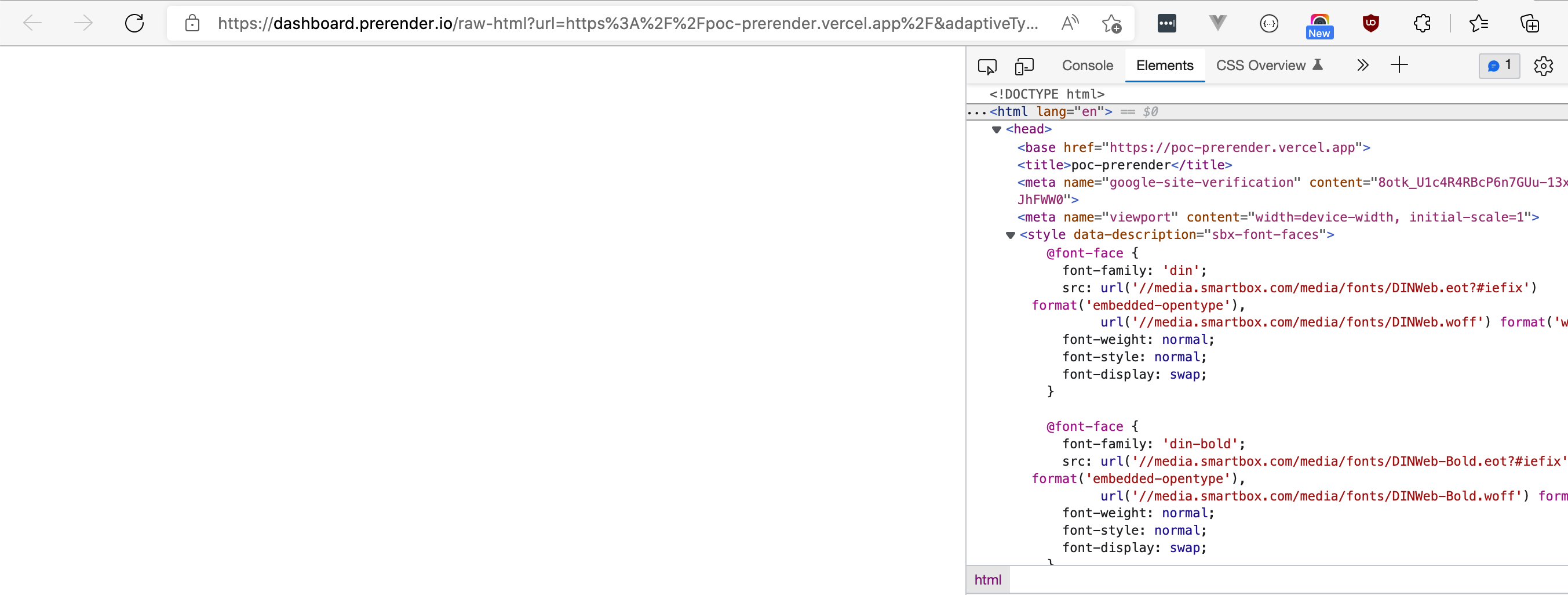The height and width of the screenshot is (595, 1568).
Task: Toggle reading view with Read Aloud icon
Action: [x=1070, y=23]
